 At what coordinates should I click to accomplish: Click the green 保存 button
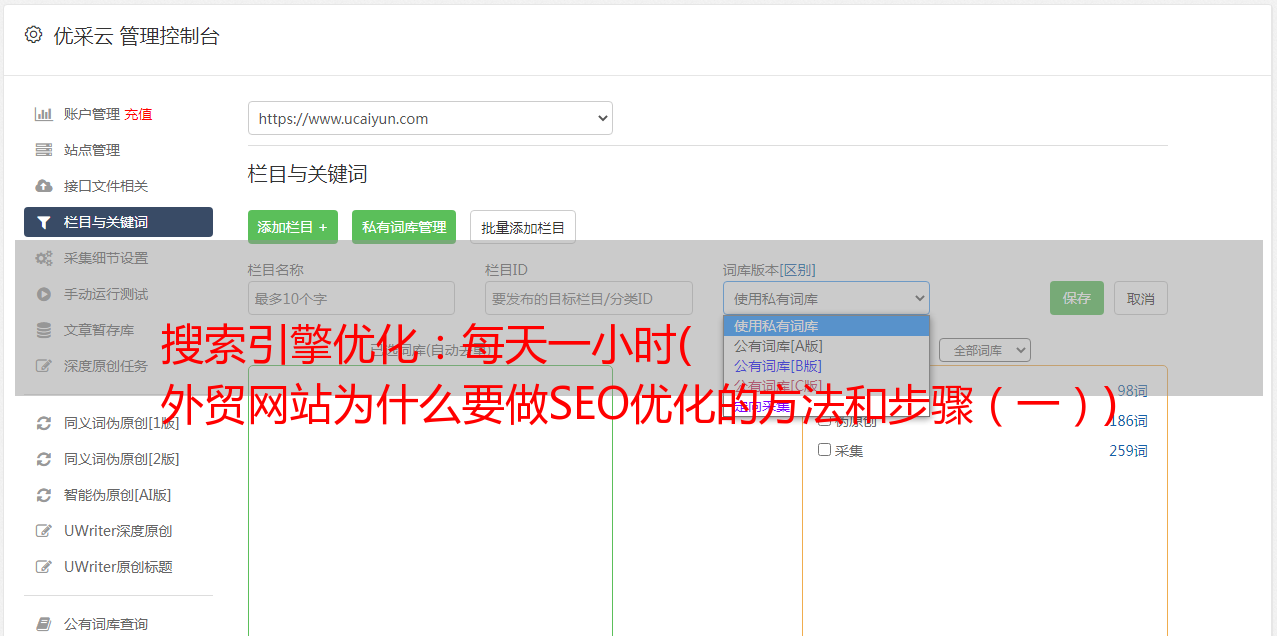pos(1077,298)
